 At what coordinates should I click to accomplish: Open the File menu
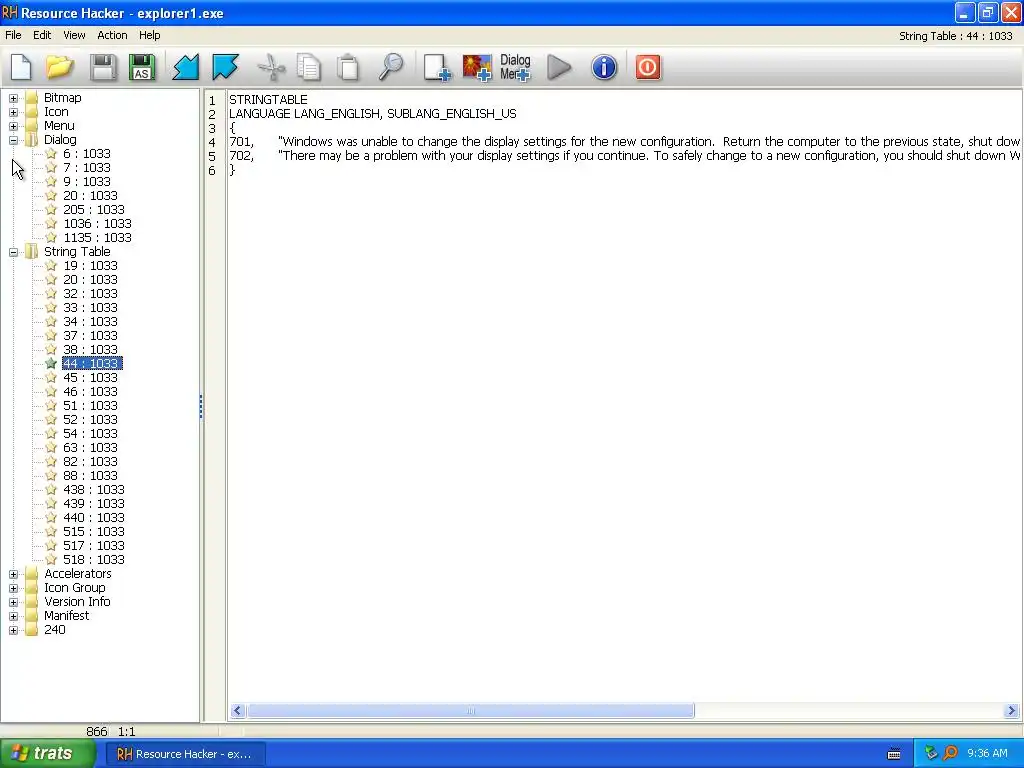tap(13, 35)
